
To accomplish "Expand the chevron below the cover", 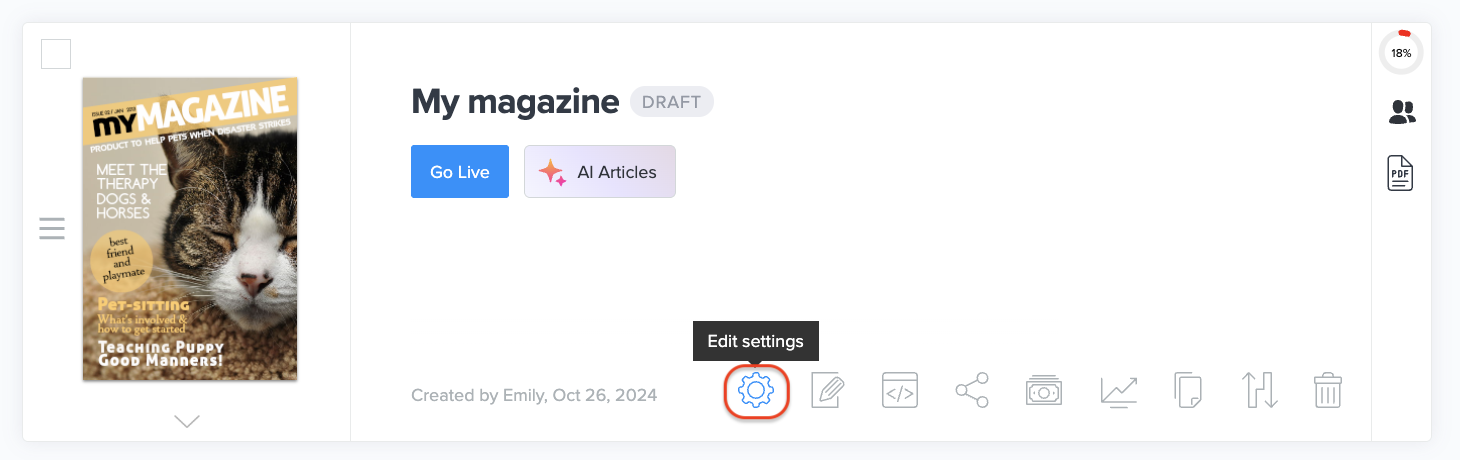I will (x=187, y=421).
